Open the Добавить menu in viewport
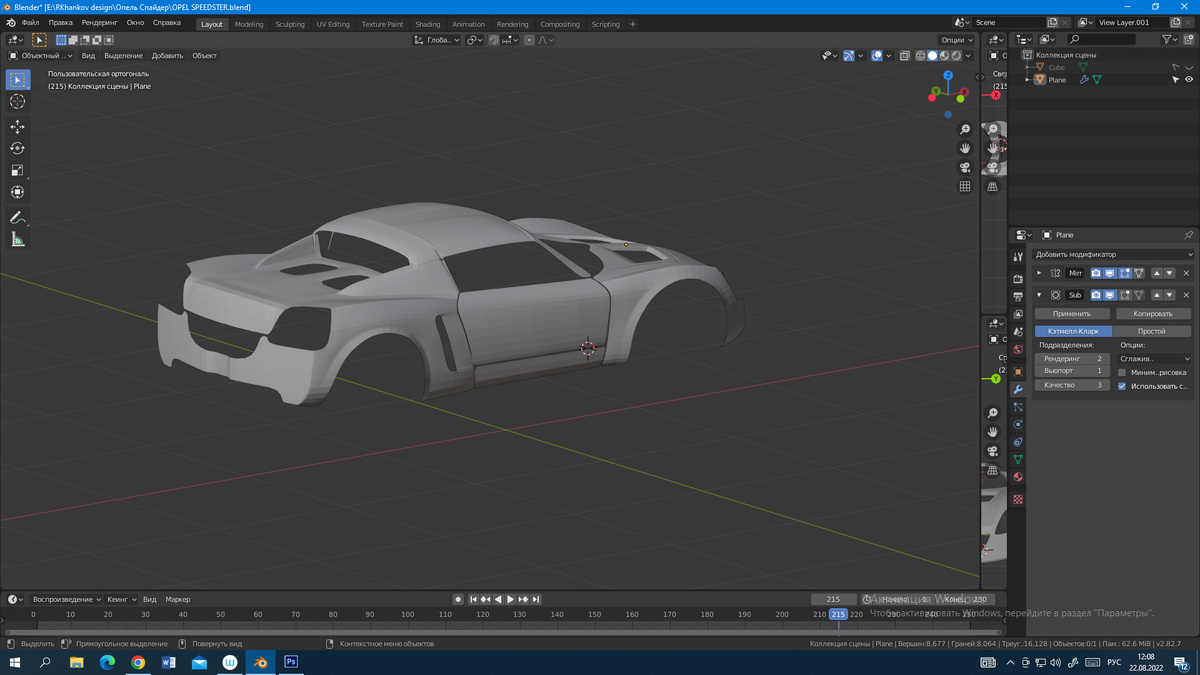The width and height of the screenshot is (1200, 675). [x=167, y=56]
